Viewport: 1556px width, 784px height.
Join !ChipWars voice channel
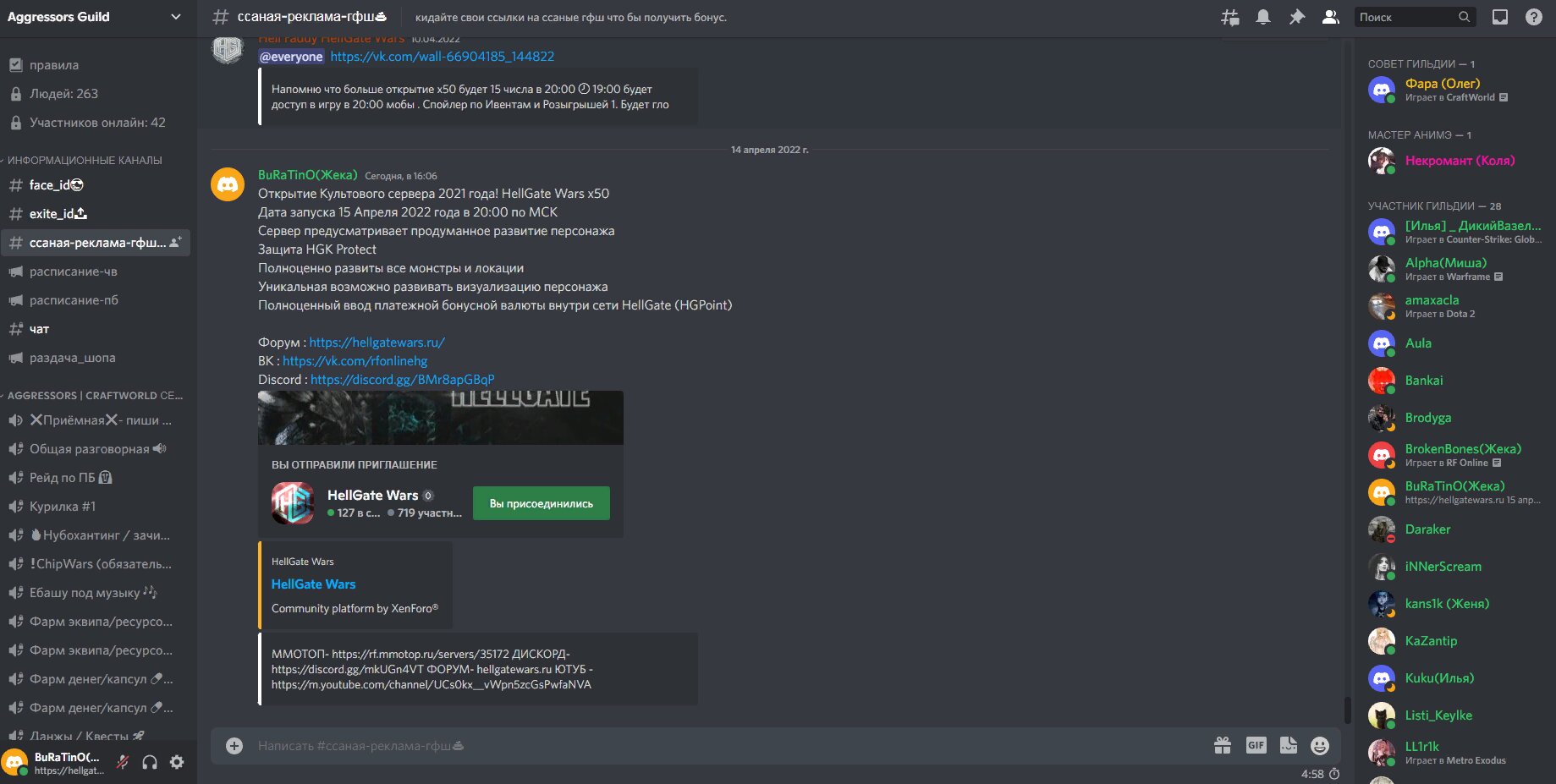click(x=95, y=564)
